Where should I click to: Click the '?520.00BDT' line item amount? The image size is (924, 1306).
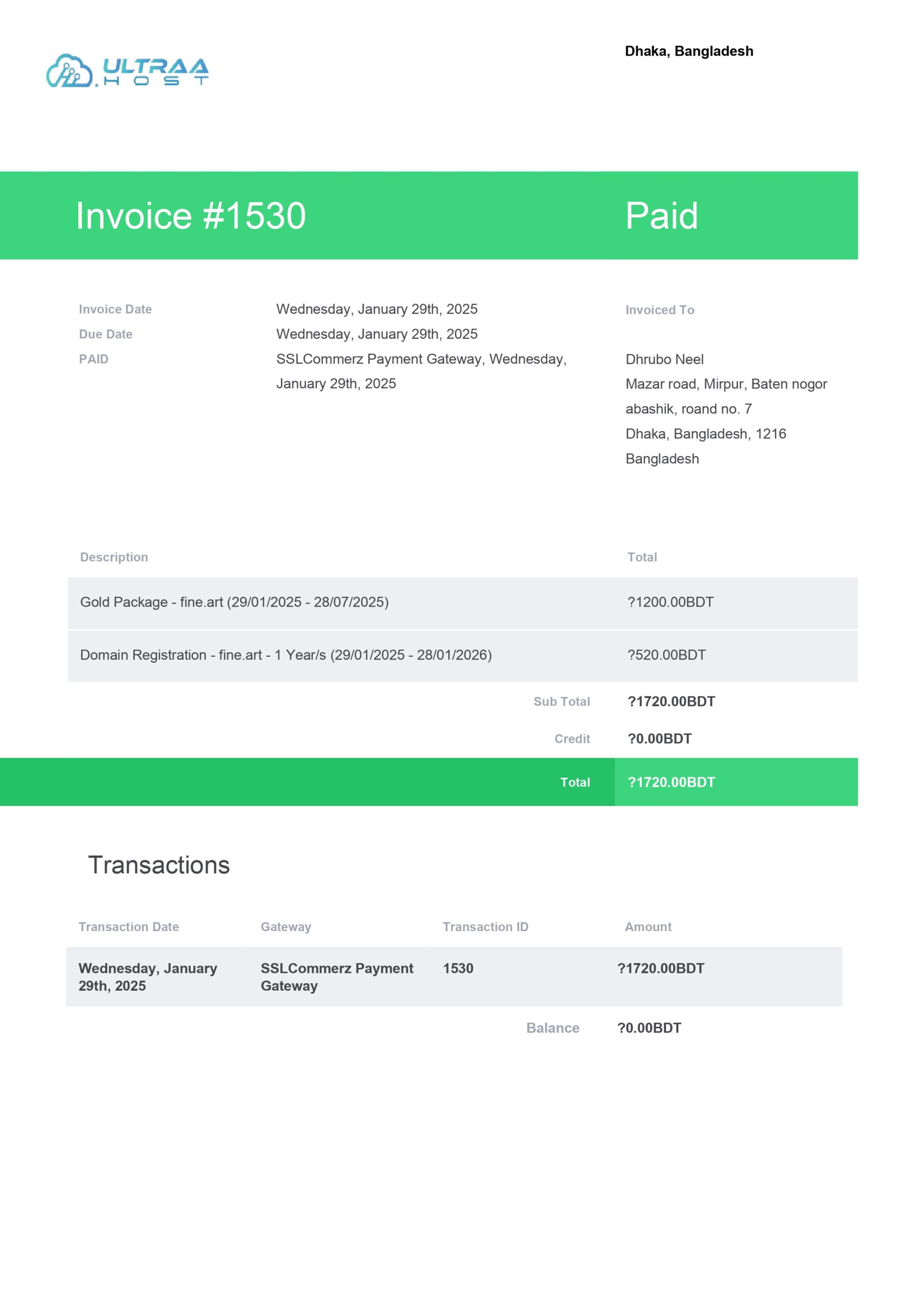tap(666, 655)
